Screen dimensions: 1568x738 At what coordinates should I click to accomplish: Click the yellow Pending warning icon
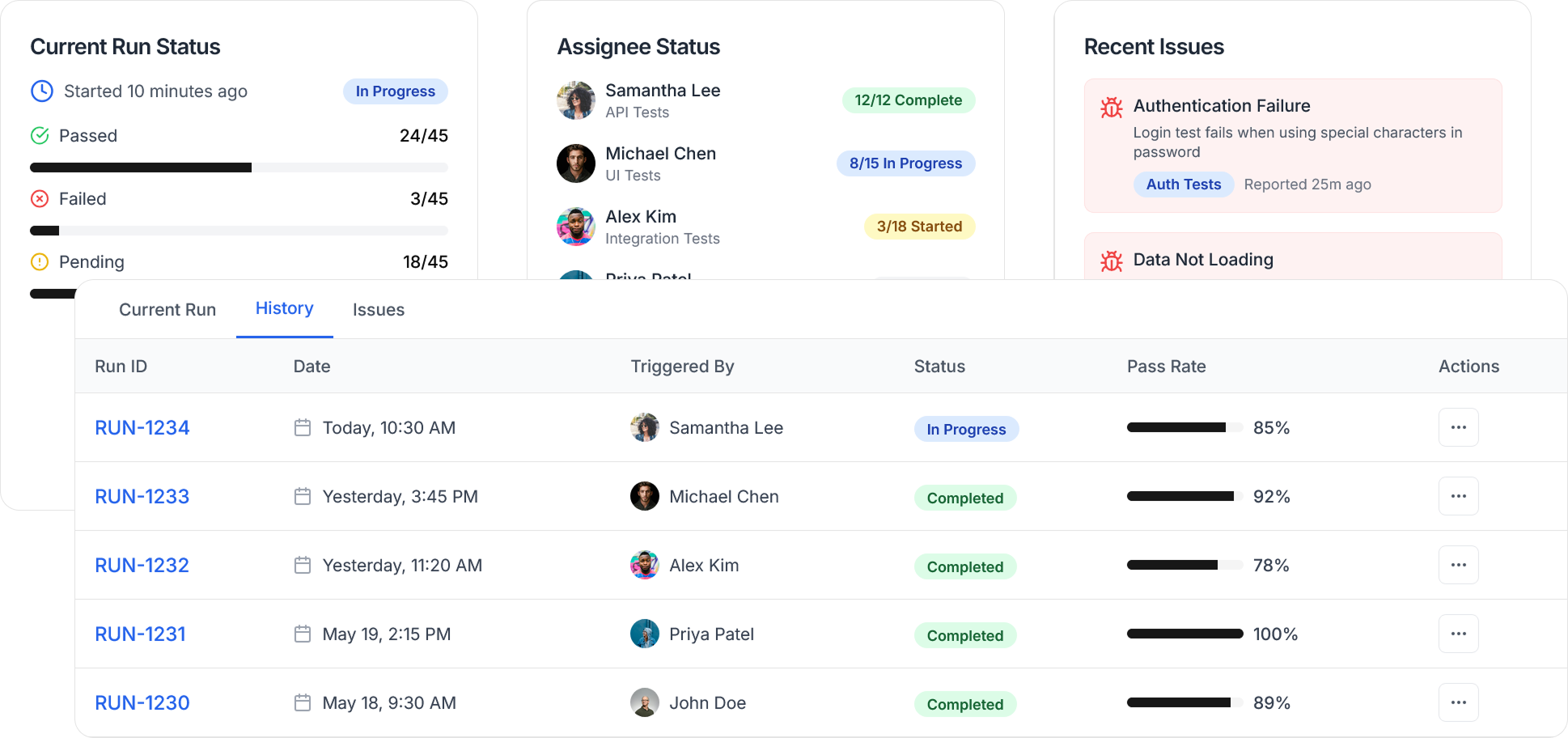40,262
